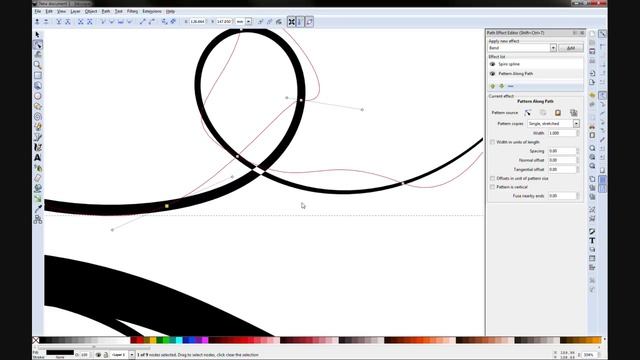Adjust the Normal offset spinner arrows
Screen dimensions: 640x360
click(578, 160)
